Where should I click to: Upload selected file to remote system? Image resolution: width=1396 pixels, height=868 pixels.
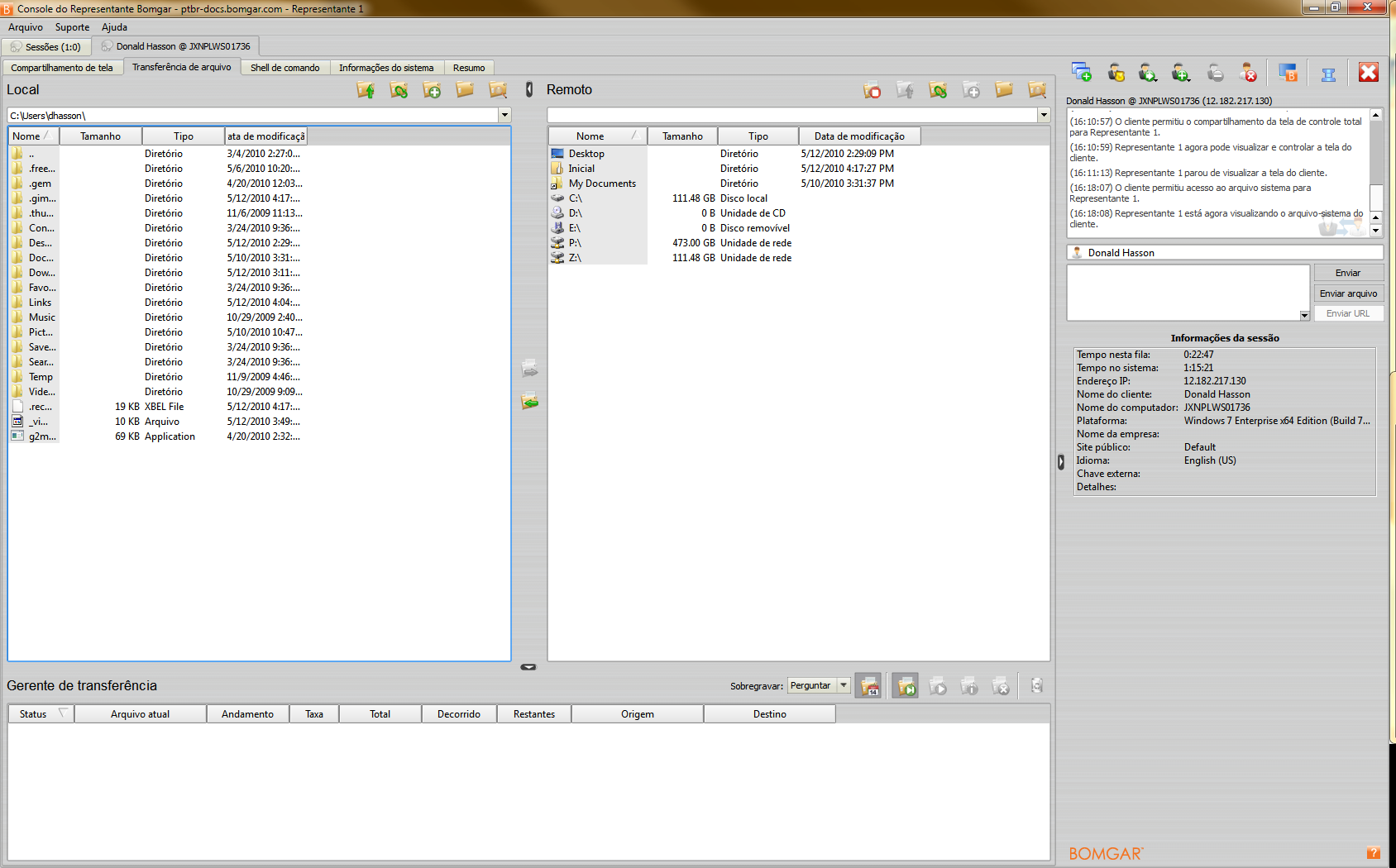point(530,368)
